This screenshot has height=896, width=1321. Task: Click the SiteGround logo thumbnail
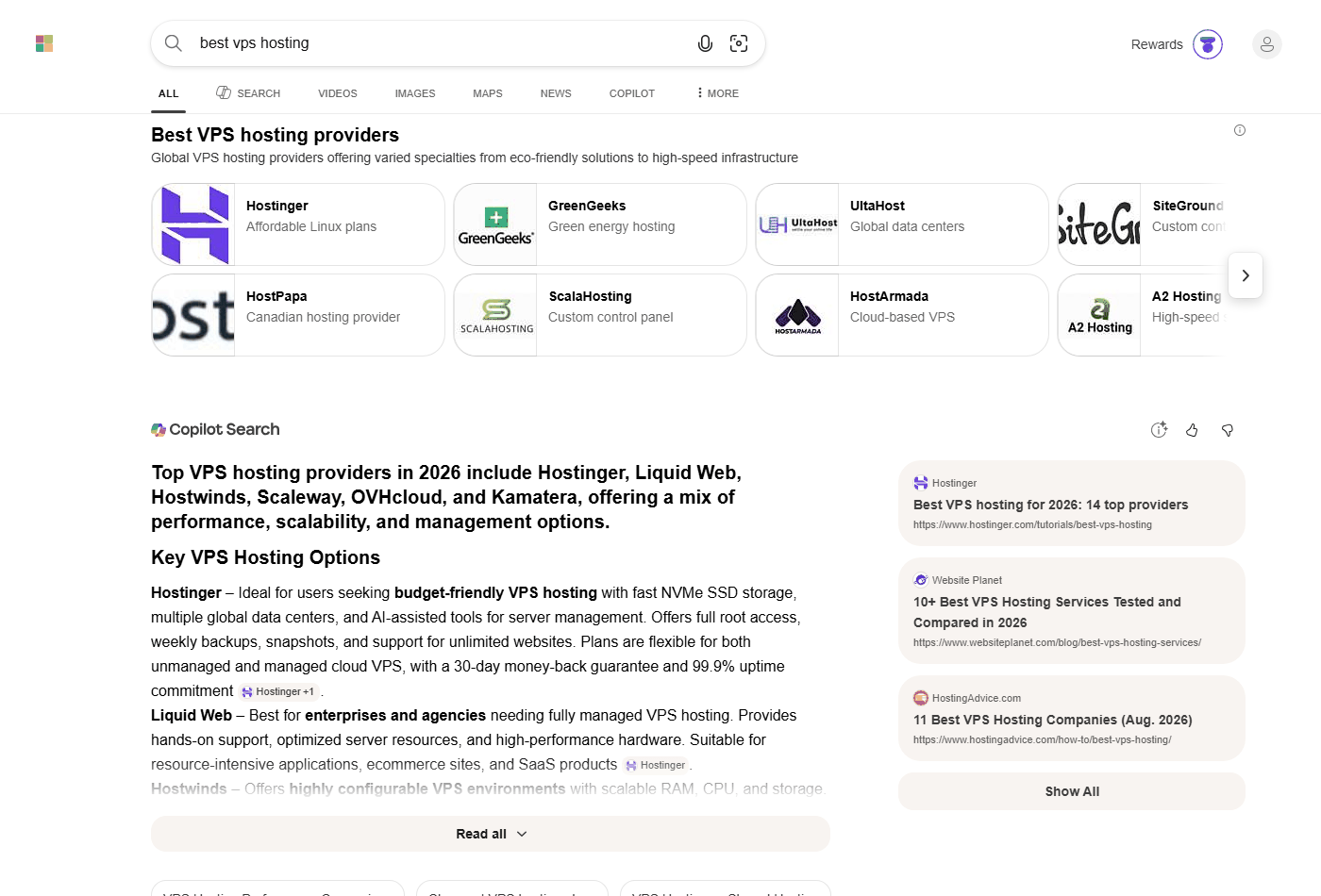coord(1099,224)
